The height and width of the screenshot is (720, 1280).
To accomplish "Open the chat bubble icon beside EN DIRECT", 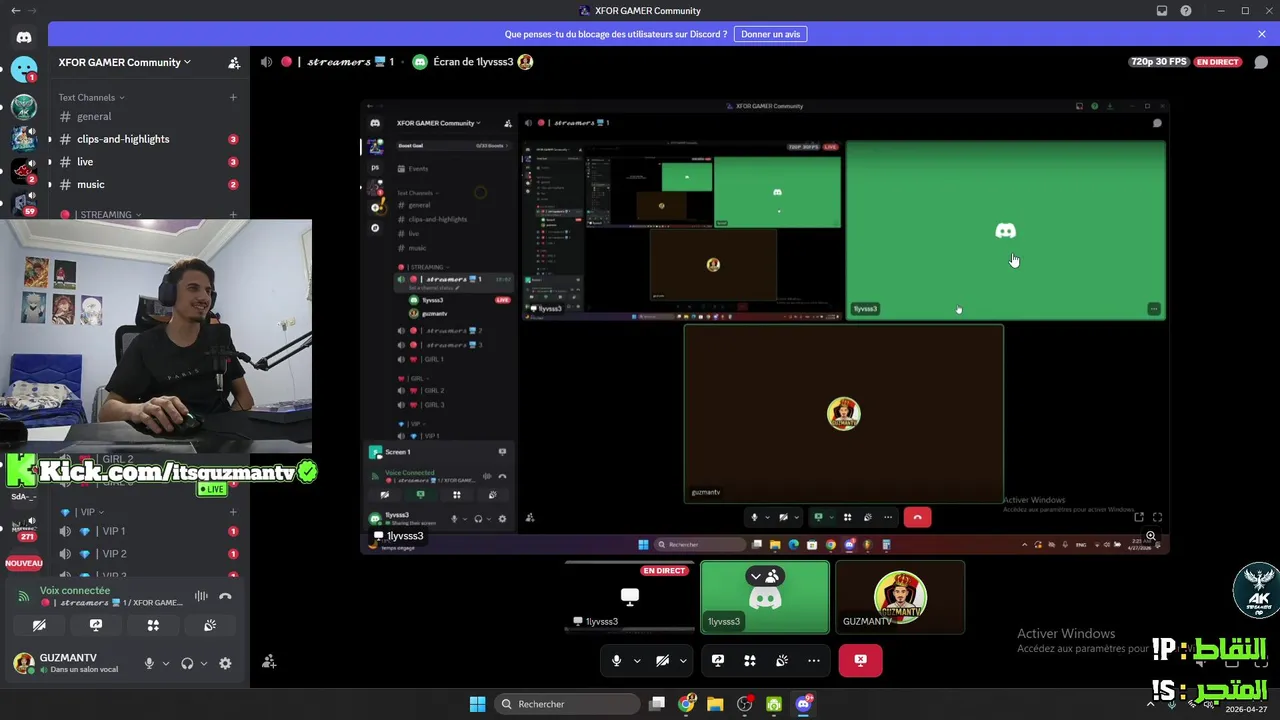I will [x=1261, y=62].
